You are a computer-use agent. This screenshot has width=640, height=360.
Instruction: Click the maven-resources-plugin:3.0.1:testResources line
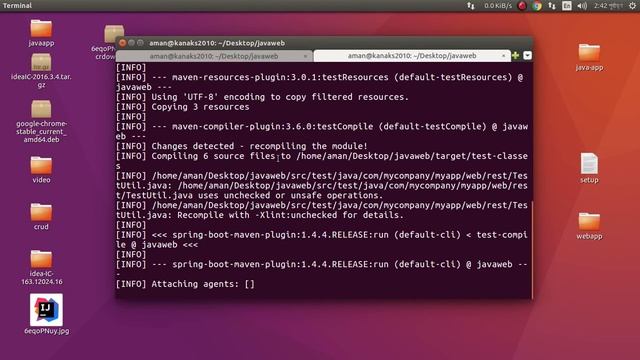(319, 82)
